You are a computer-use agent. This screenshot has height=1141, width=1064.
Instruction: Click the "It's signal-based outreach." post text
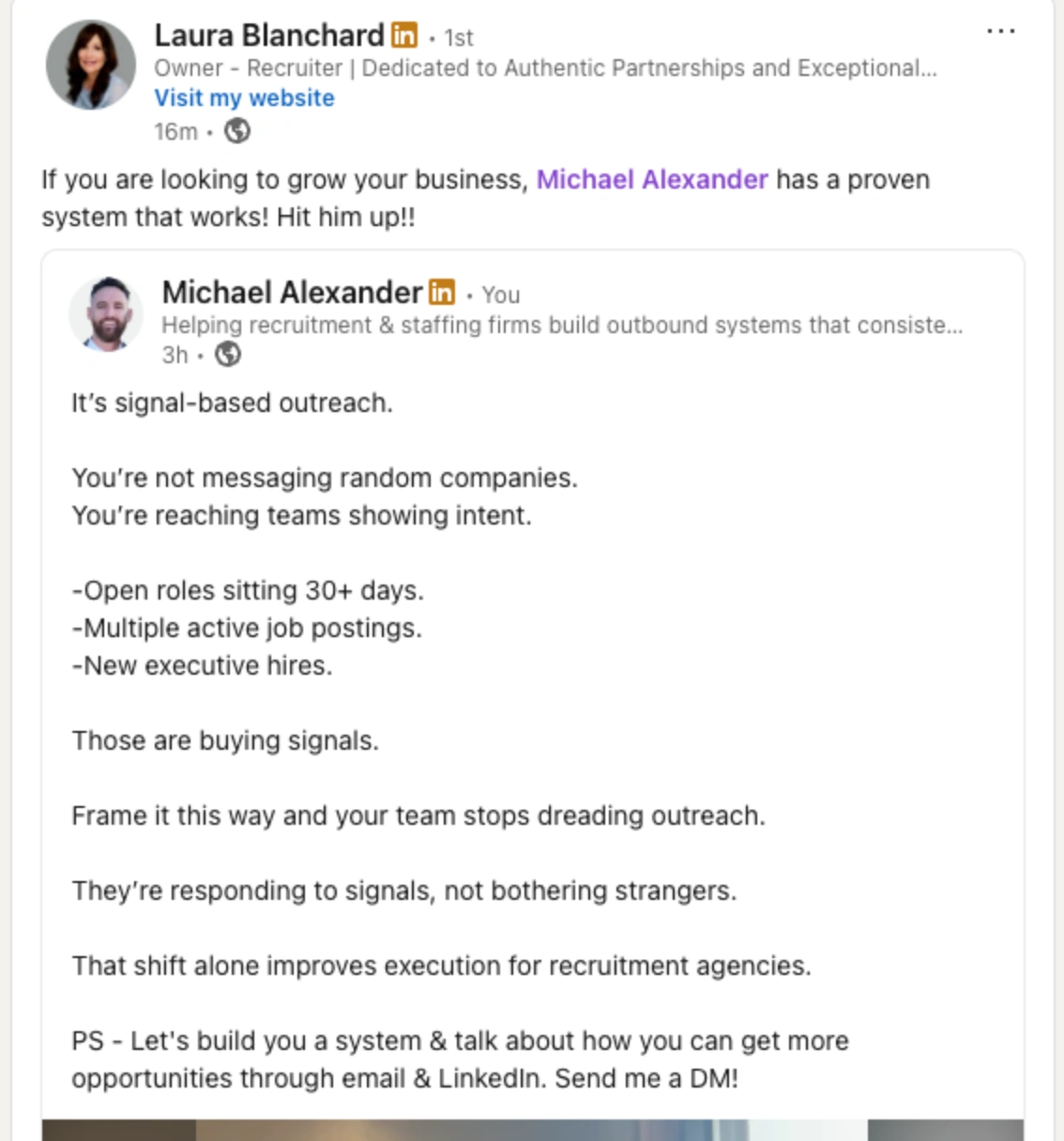[x=232, y=403]
